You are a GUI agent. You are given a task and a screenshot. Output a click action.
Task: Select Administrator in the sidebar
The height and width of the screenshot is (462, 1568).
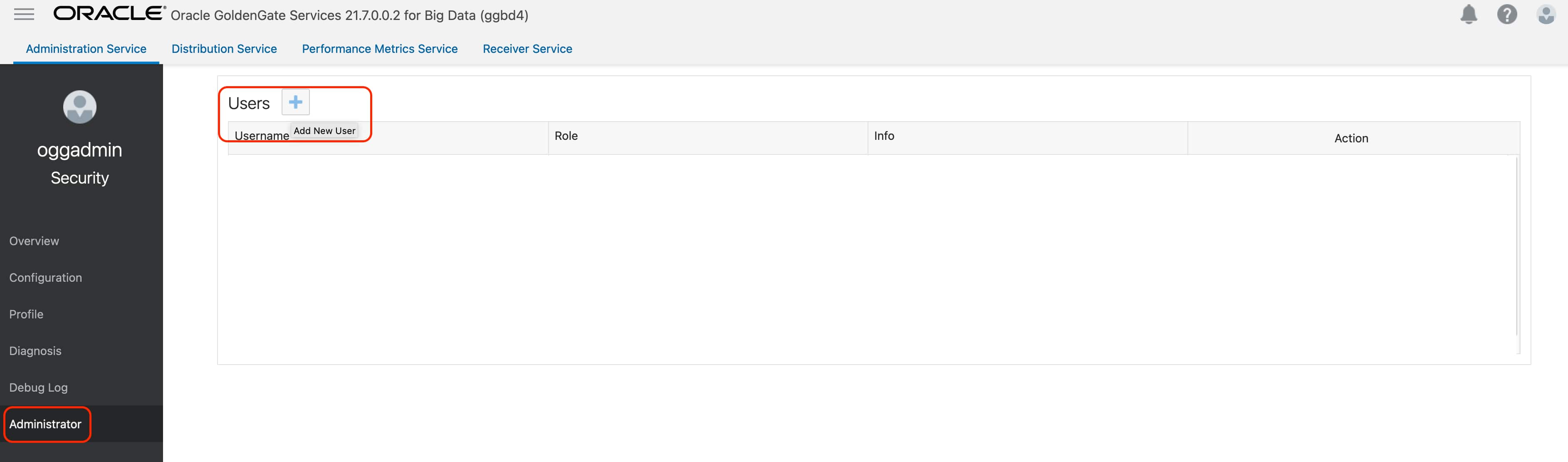(x=46, y=424)
